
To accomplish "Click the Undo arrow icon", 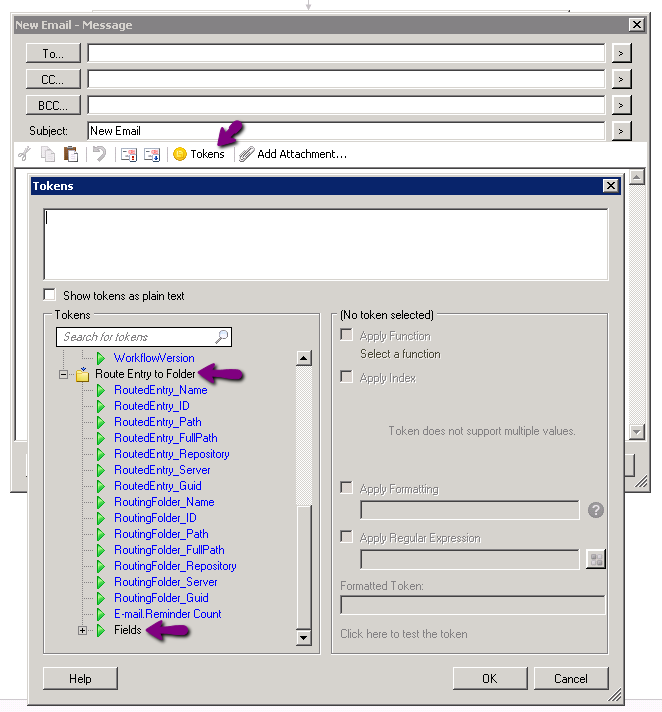I will [x=99, y=154].
